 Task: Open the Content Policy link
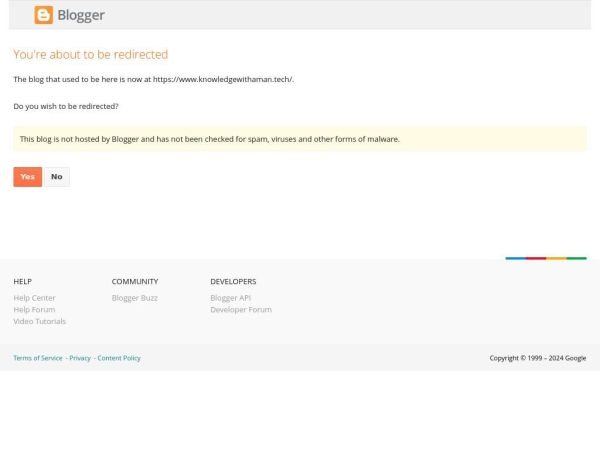click(x=119, y=358)
